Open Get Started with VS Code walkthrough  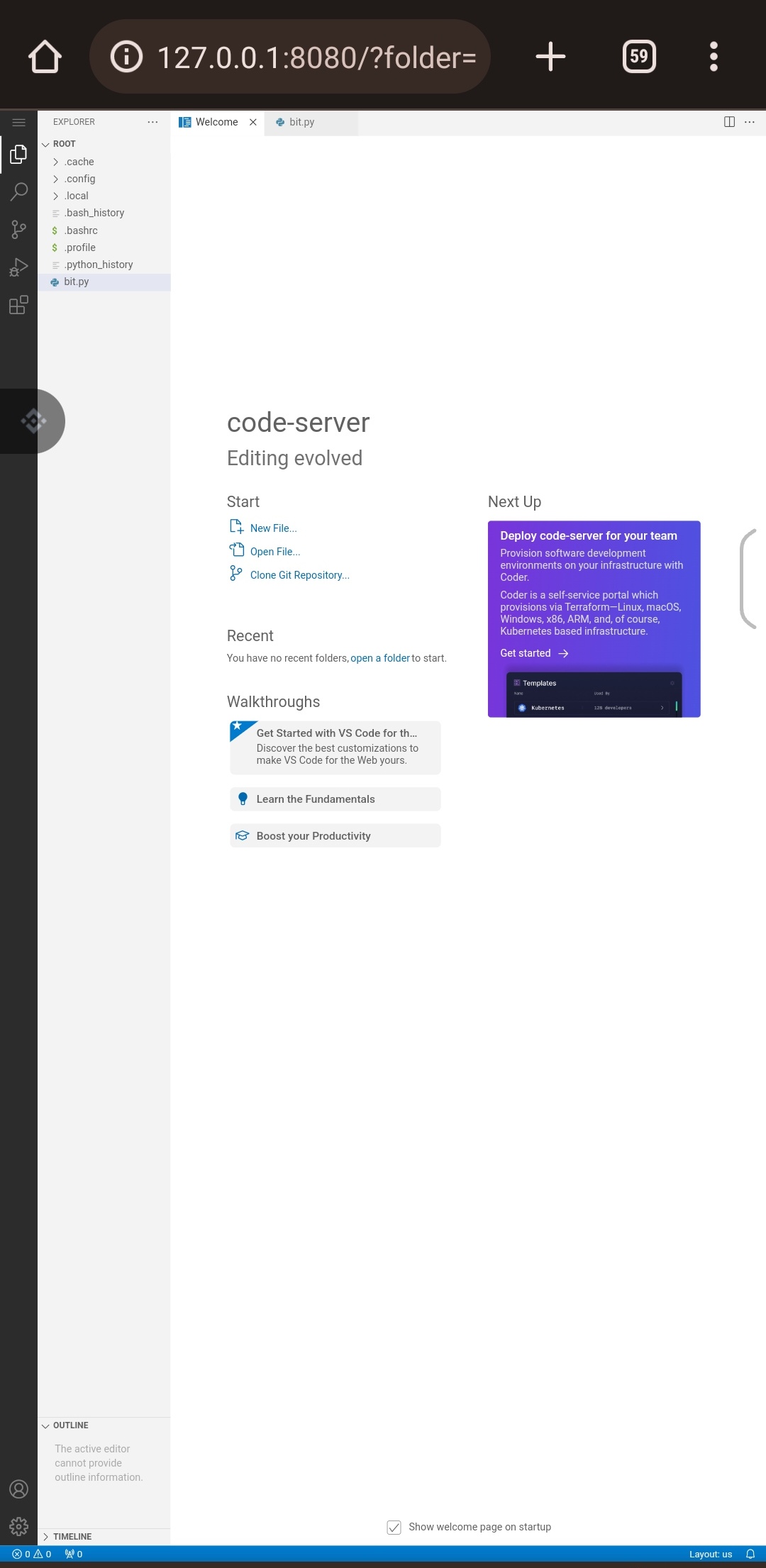click(335, 747)
